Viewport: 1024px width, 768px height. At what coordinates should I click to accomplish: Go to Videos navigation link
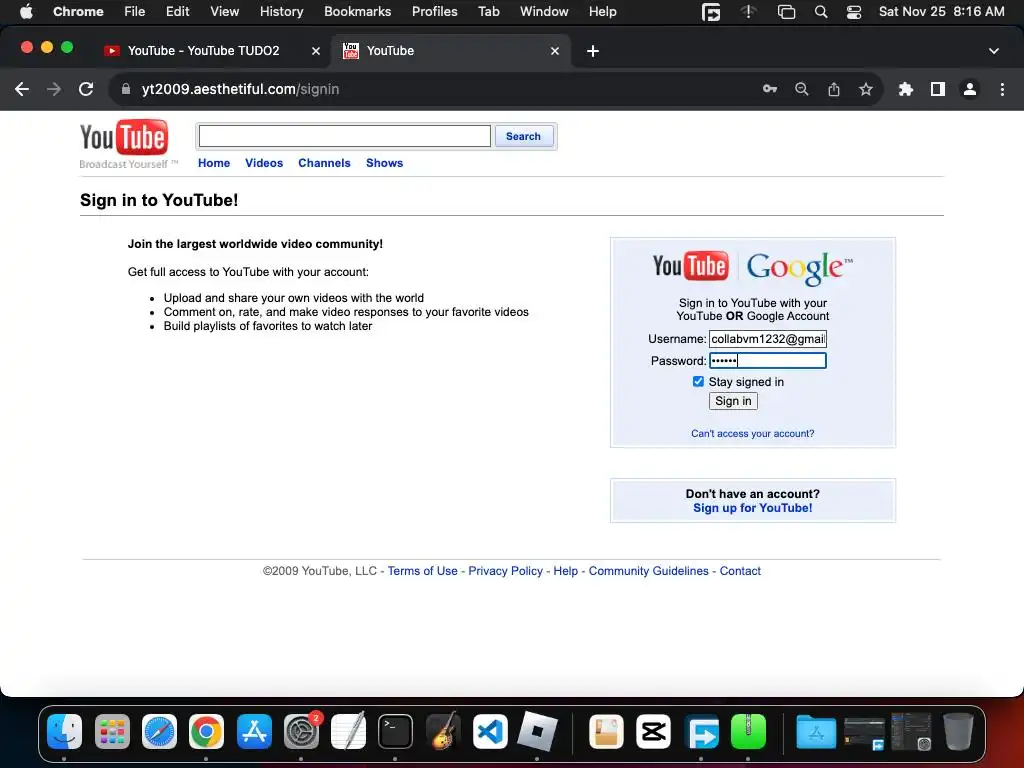[264, 163]
